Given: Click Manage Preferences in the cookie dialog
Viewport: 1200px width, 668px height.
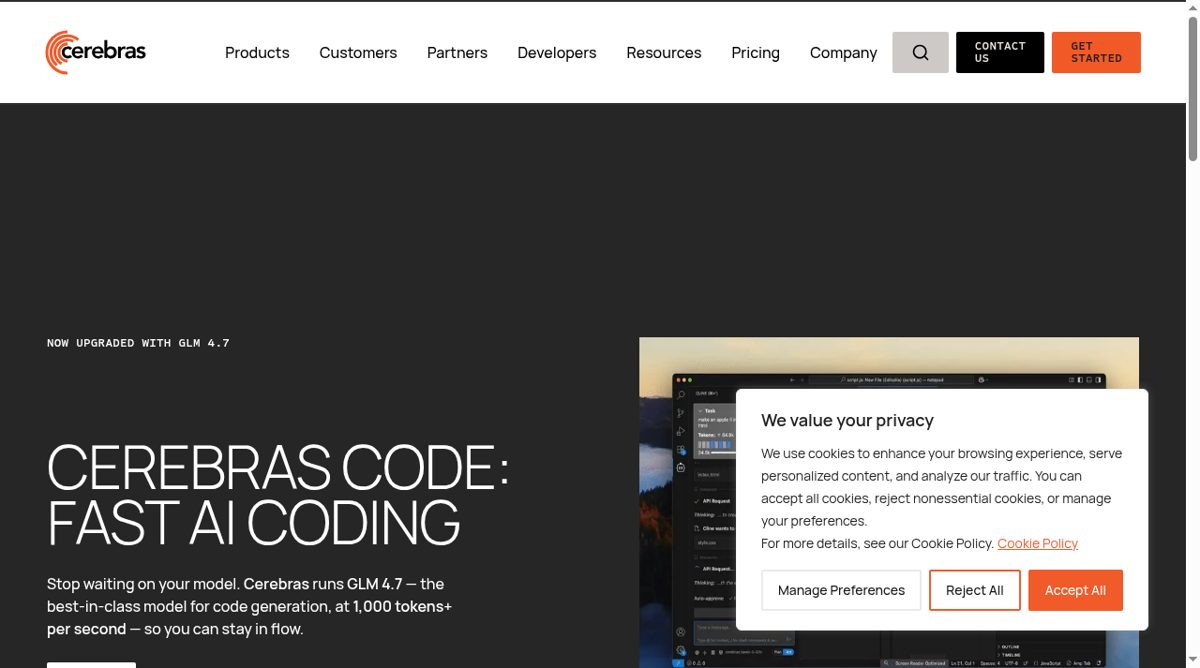Looking at the screenshot, I should [841, 590].
